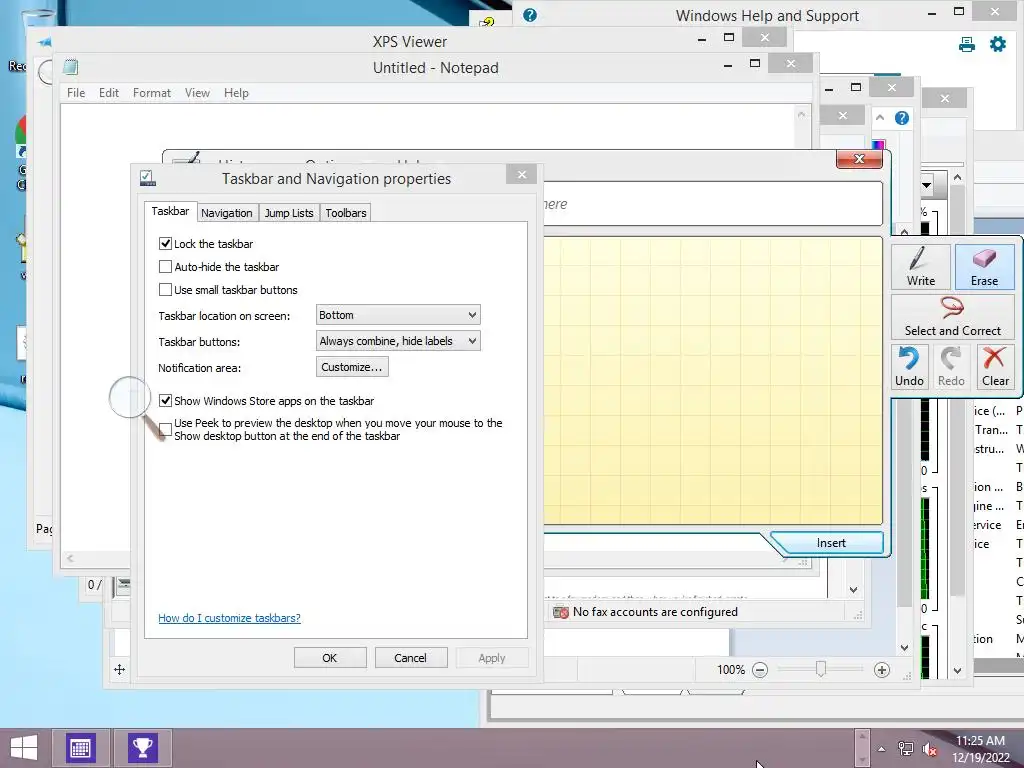Click scroll down arrow in right window
Viewport: 1024px width, 768px height.
tap(957, 671)
